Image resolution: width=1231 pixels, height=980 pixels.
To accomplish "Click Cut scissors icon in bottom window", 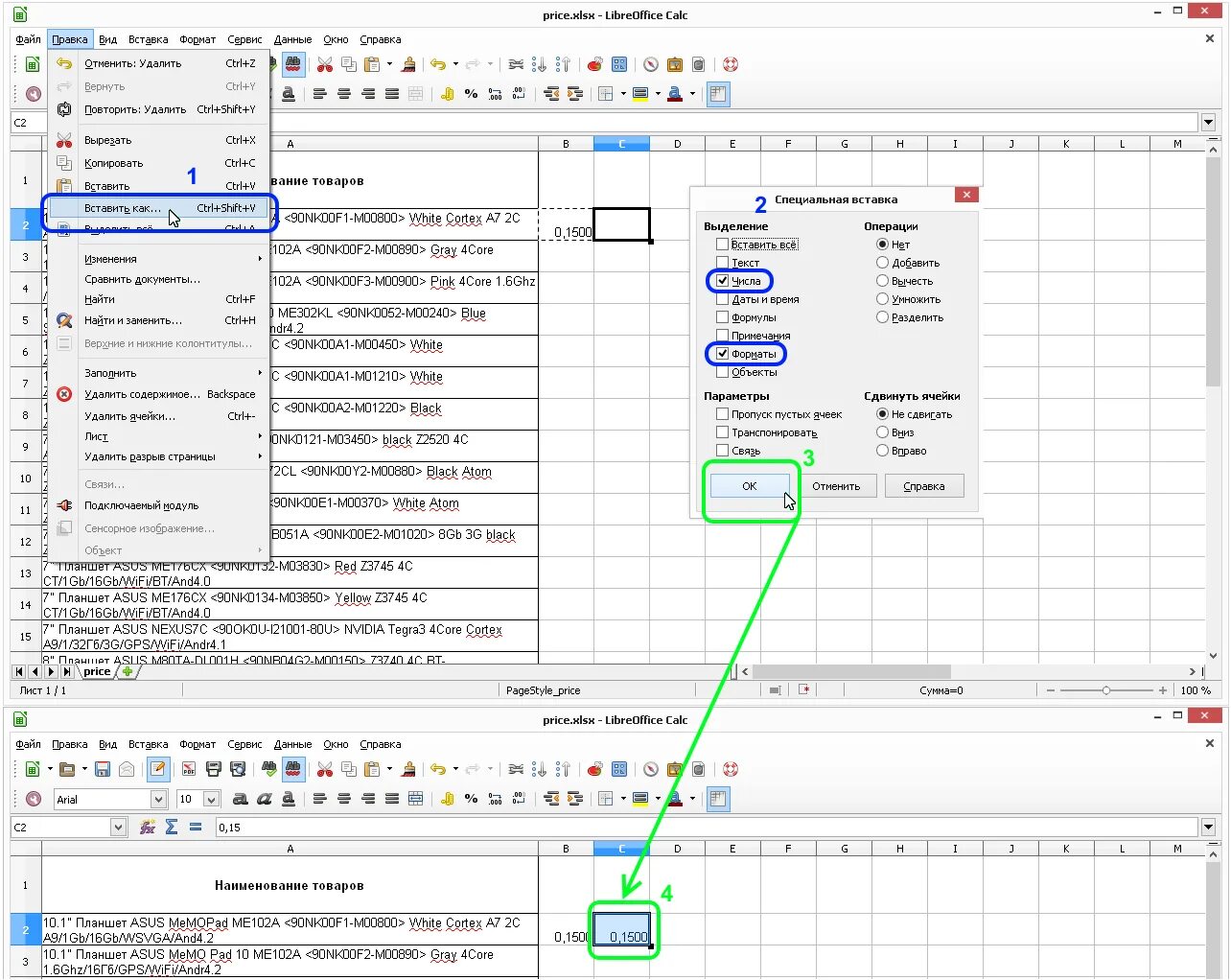I will pyautogui.click(x=325, y=769).
